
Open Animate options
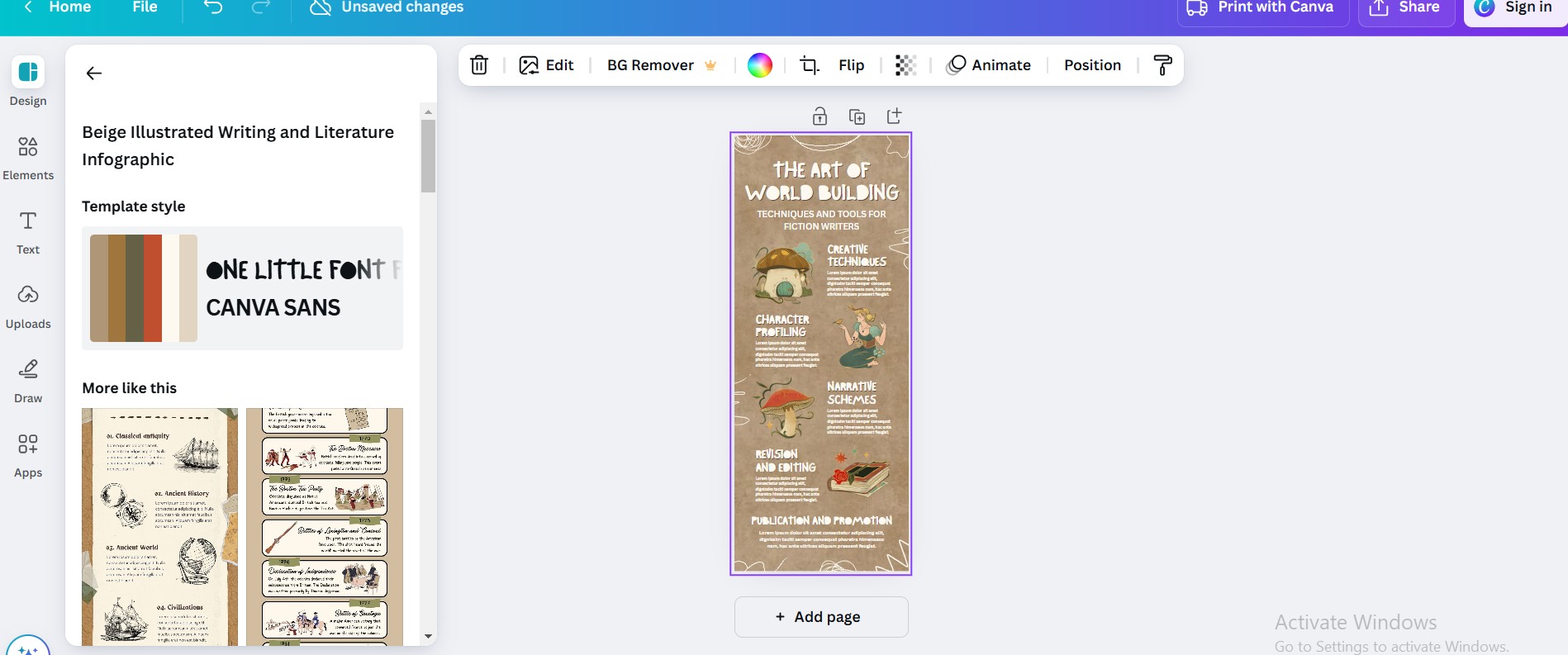(x=990, y=65)
